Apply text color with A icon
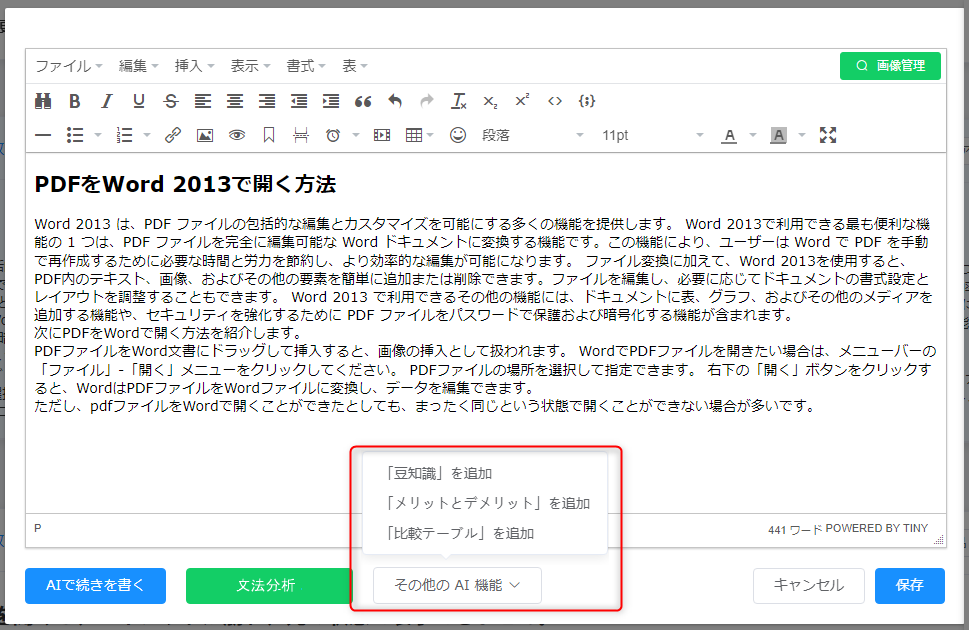The height and width of the screenshot is (630, 969). [x=729, y=135]
